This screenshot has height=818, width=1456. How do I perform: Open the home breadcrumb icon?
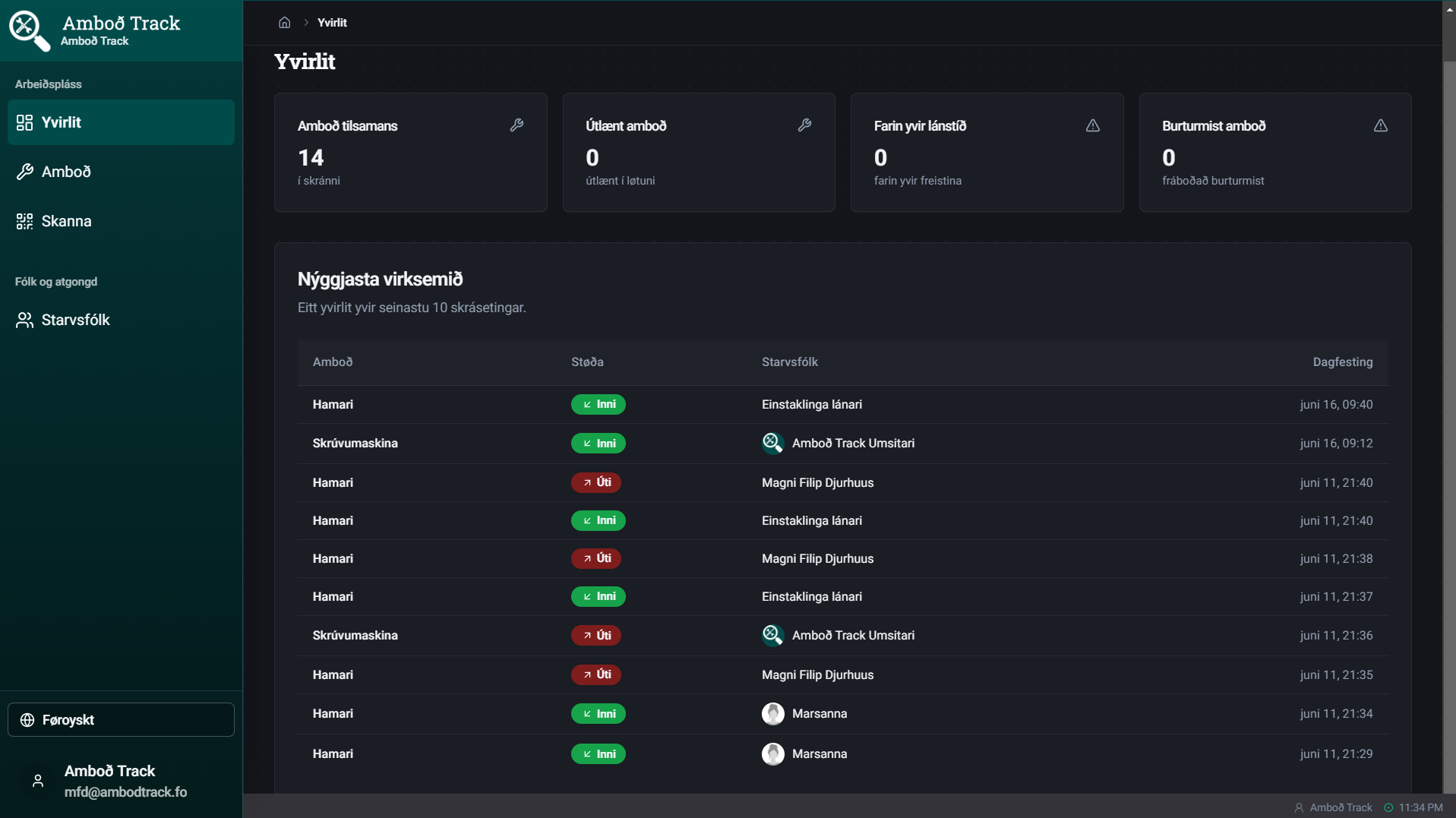[x=284, y=23]
